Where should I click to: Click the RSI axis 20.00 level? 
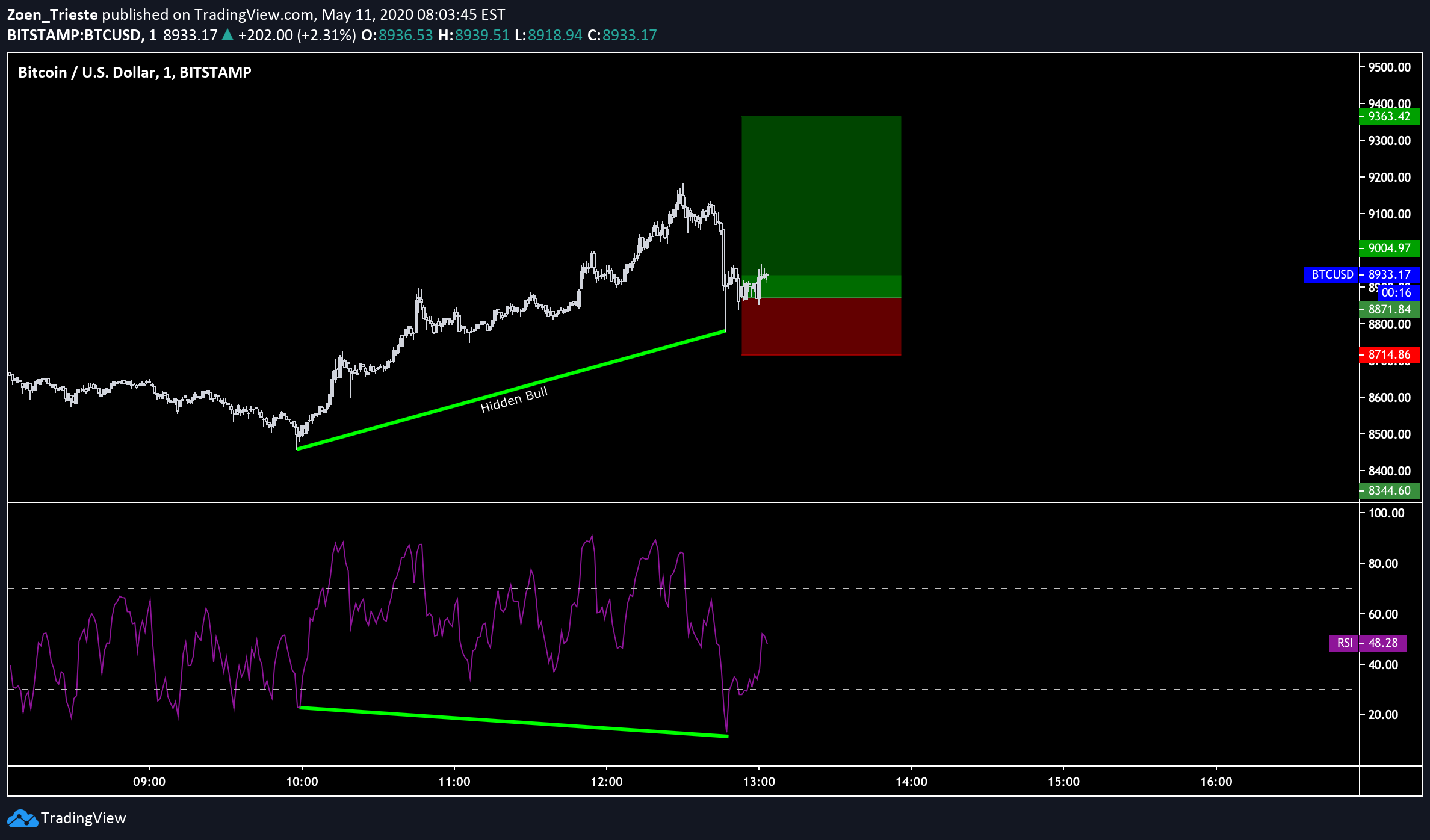1383,714
